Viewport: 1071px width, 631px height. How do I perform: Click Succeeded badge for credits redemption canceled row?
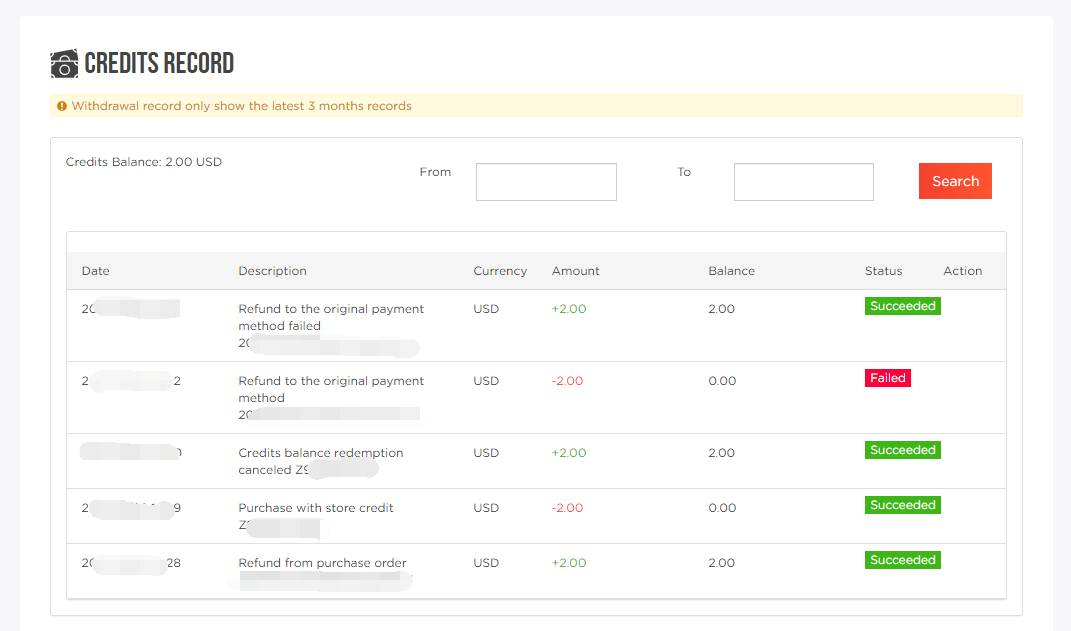click(902, 450)
